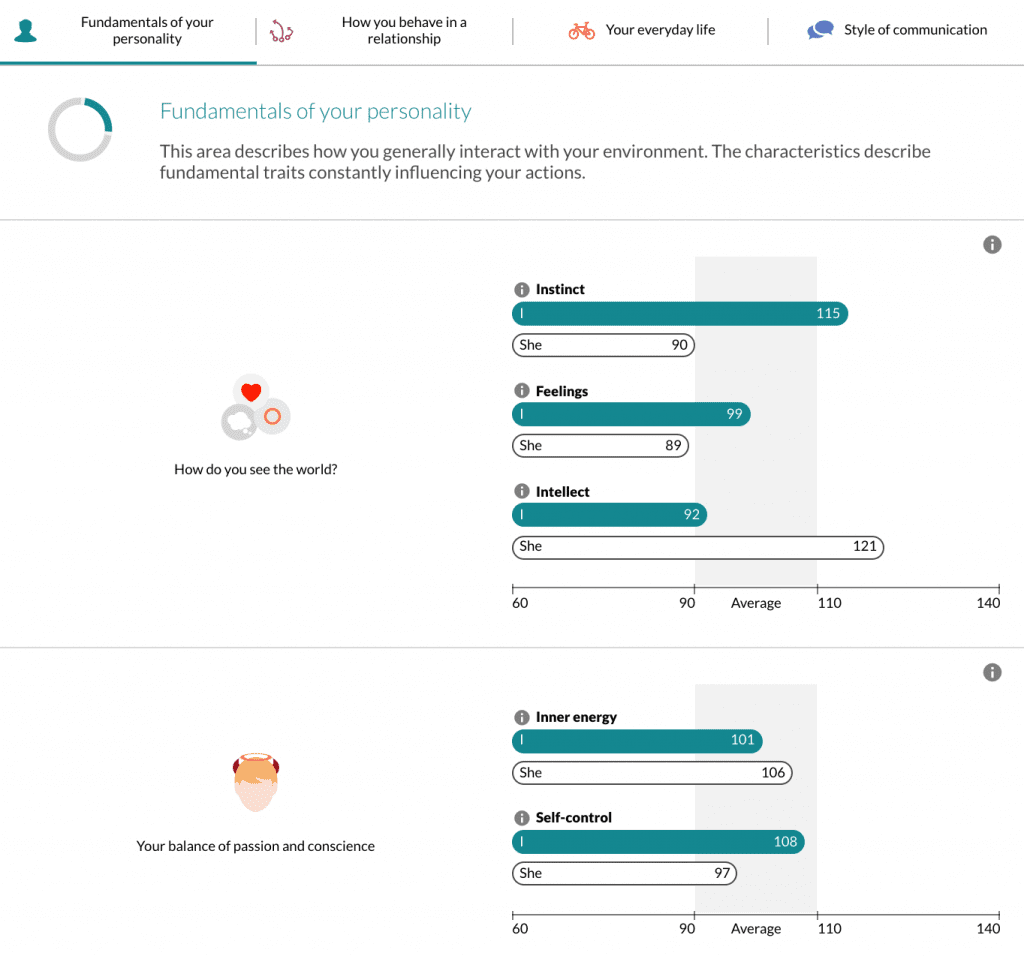Click the teal Self-control bar showing 108
This screenshot has width=1024, height=962.
point(657,842)
